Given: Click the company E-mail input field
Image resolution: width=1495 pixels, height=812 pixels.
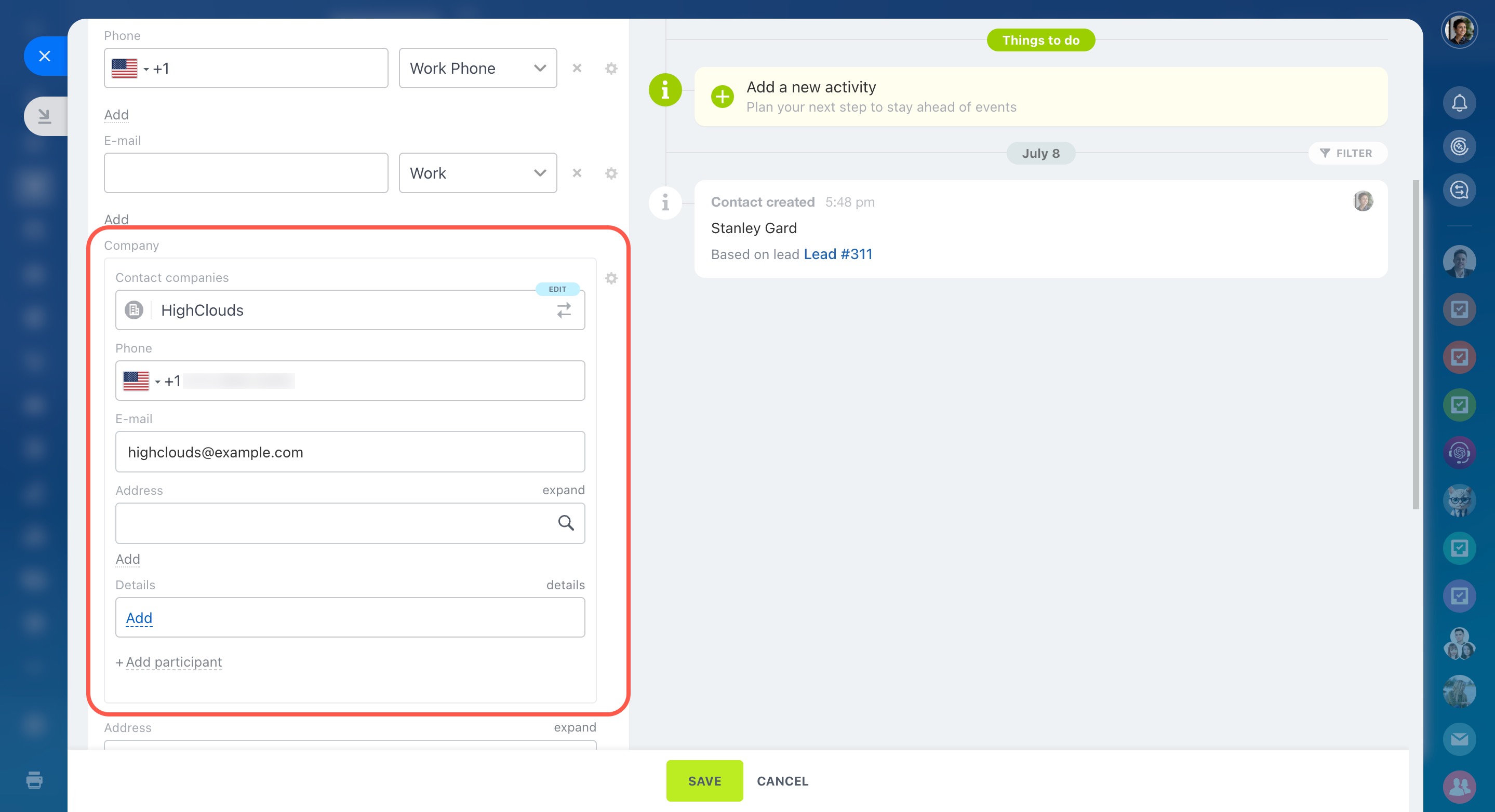Looking at the screenshot, I should (x=350, y=452).
